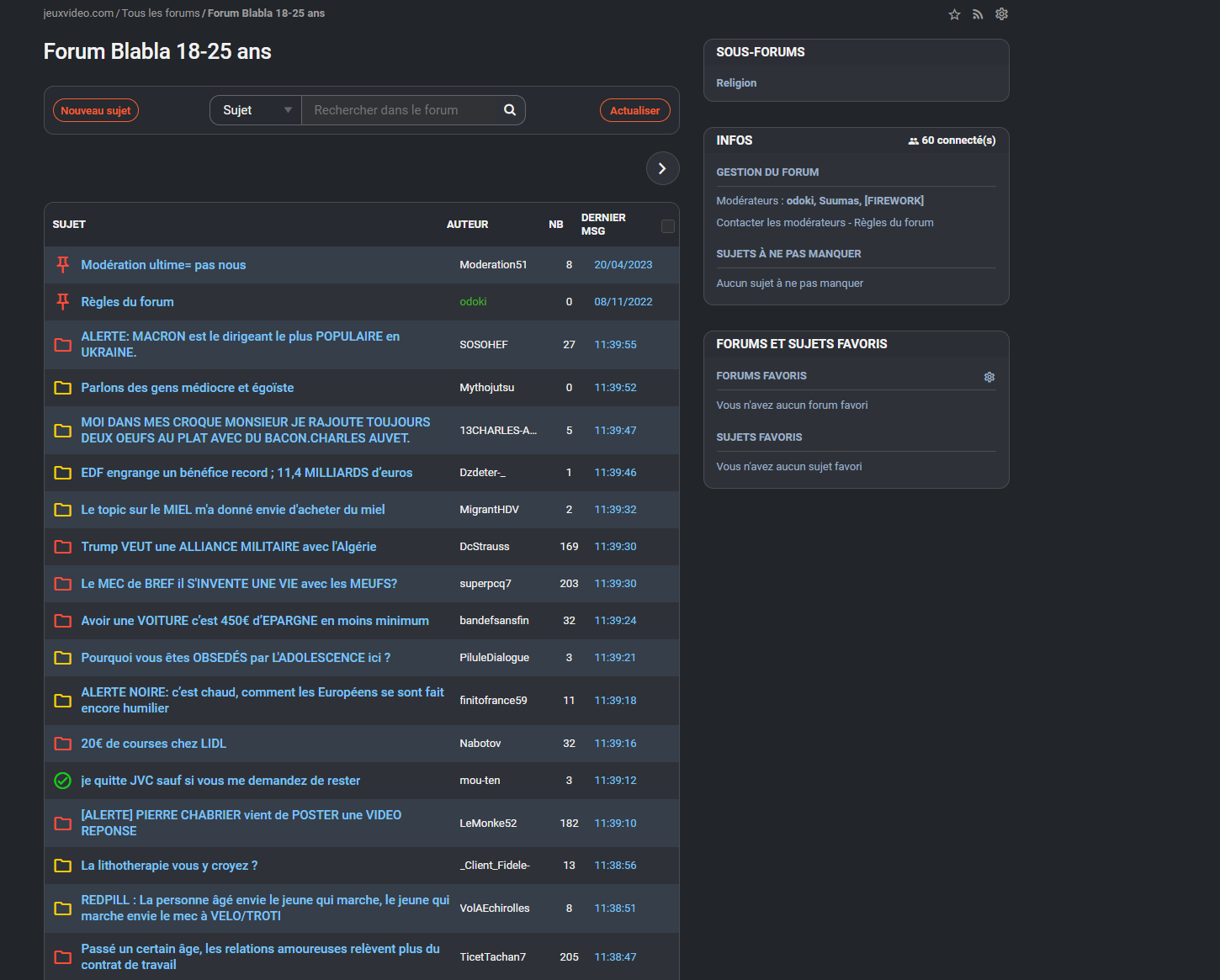Open the pinned topic Règles du forum
The image size is (1220, 980).
pos(127,302)
